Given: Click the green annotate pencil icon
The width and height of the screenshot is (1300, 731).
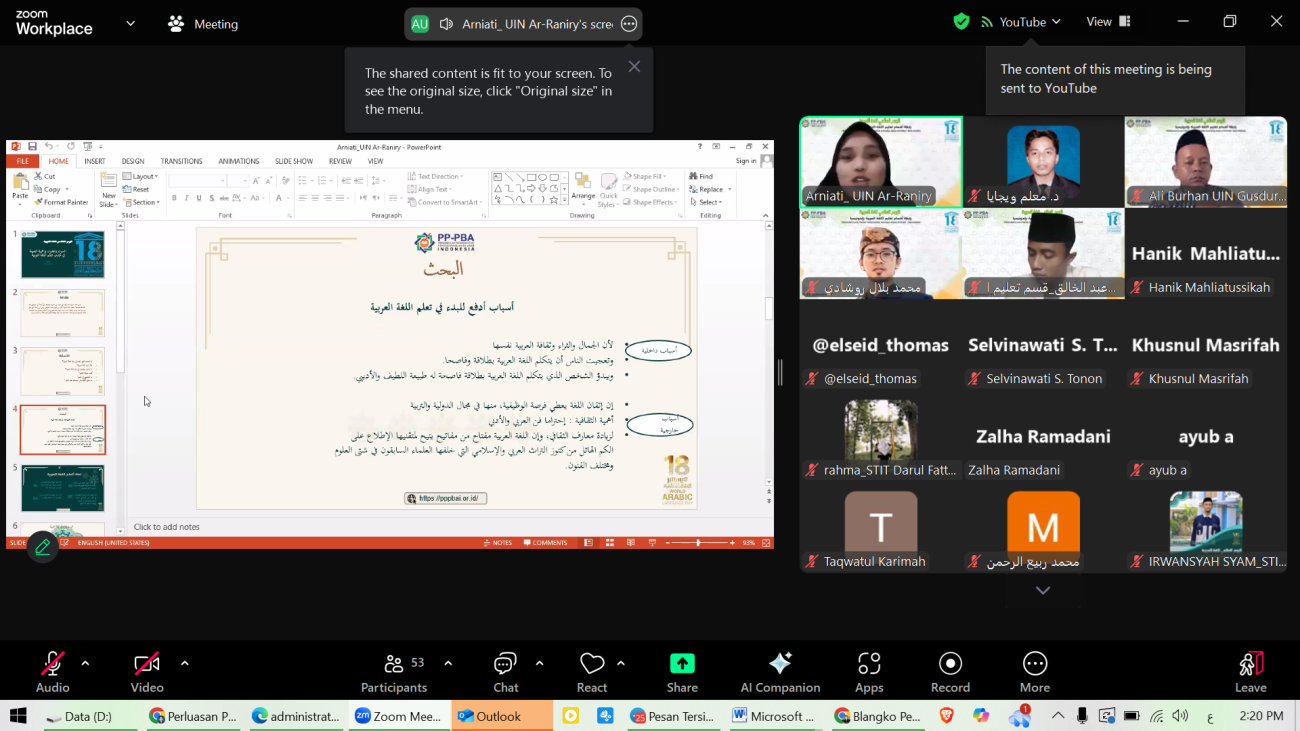Looking at the screenshot, I should [x=42, y=547].
